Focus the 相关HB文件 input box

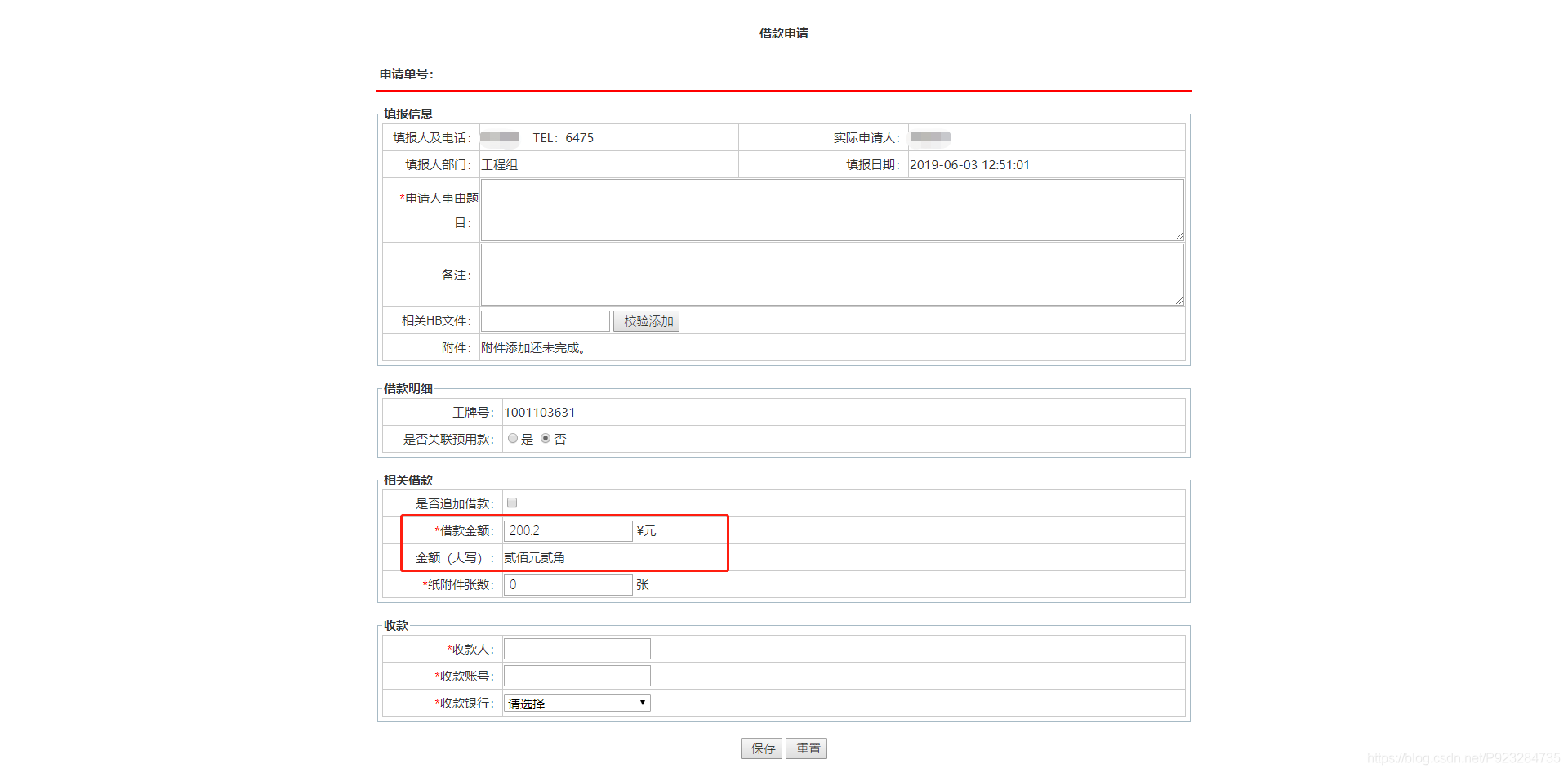546,321
